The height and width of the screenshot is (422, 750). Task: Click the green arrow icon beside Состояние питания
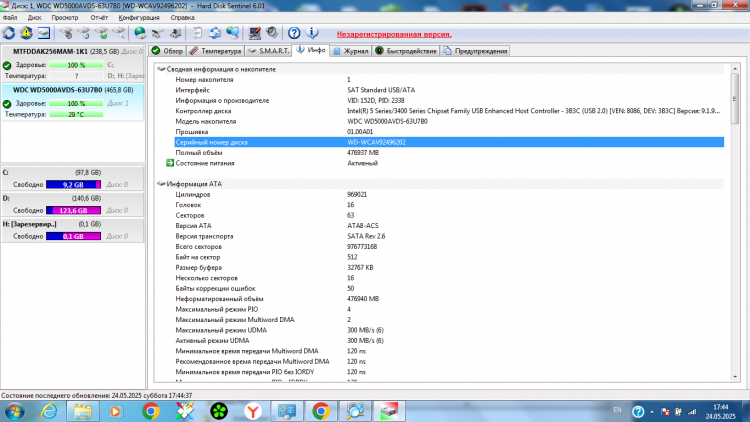coord(170,163)
